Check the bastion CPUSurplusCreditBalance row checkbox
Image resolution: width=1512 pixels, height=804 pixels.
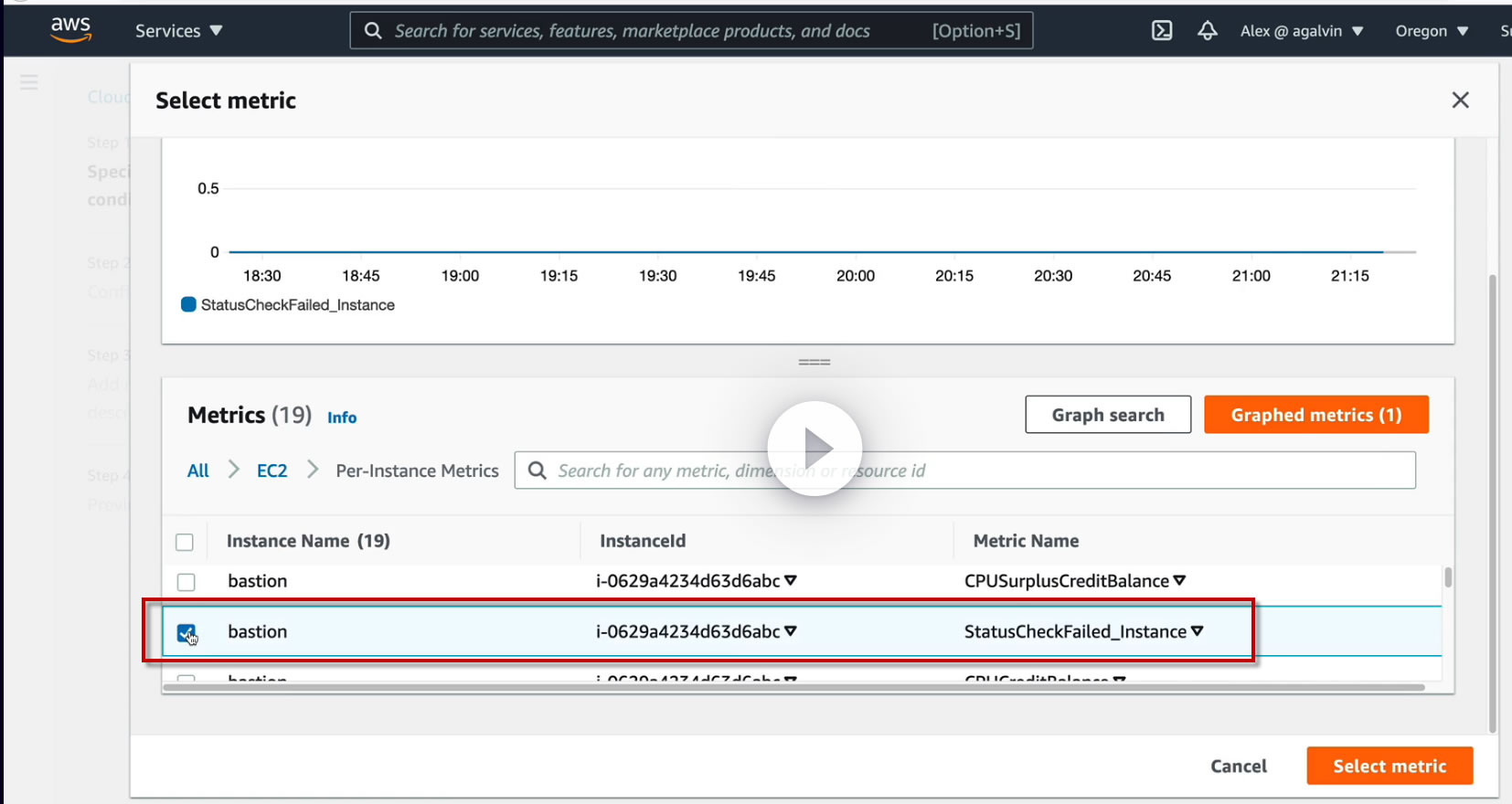[x=186, y=582]
